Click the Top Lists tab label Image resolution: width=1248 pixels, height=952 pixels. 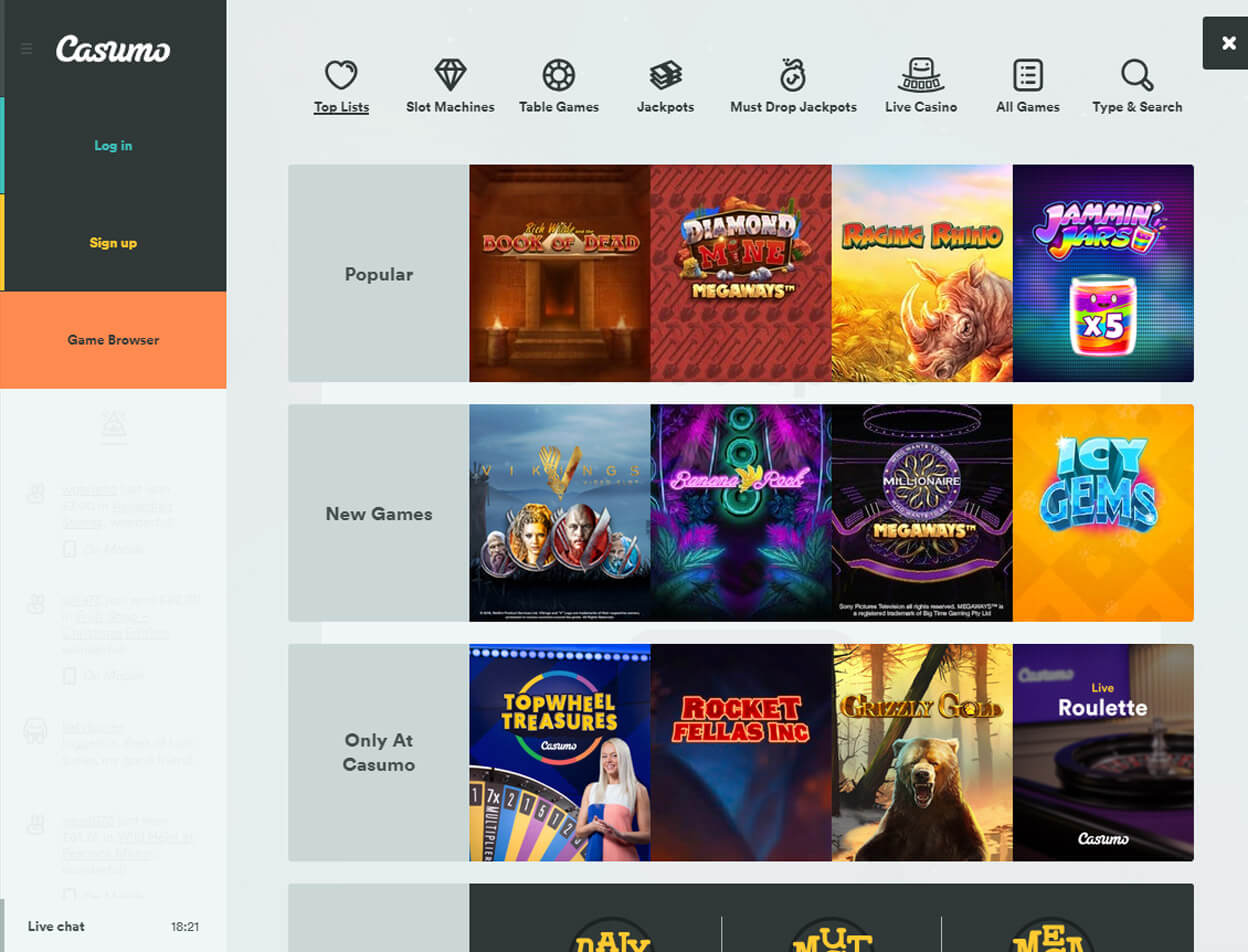pyautogui.click(x=341, y=107)
